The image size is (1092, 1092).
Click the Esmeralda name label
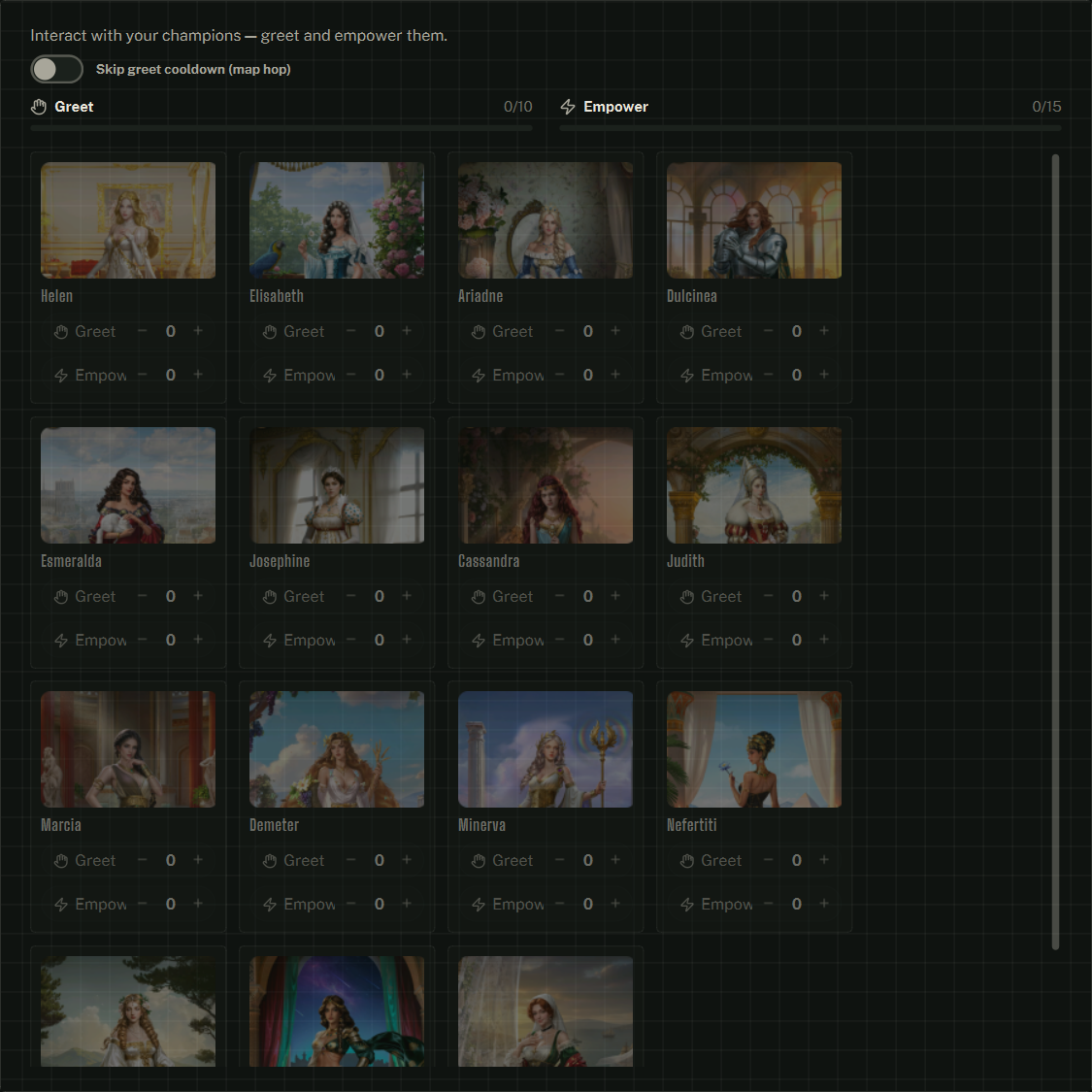tap(71, 561)
